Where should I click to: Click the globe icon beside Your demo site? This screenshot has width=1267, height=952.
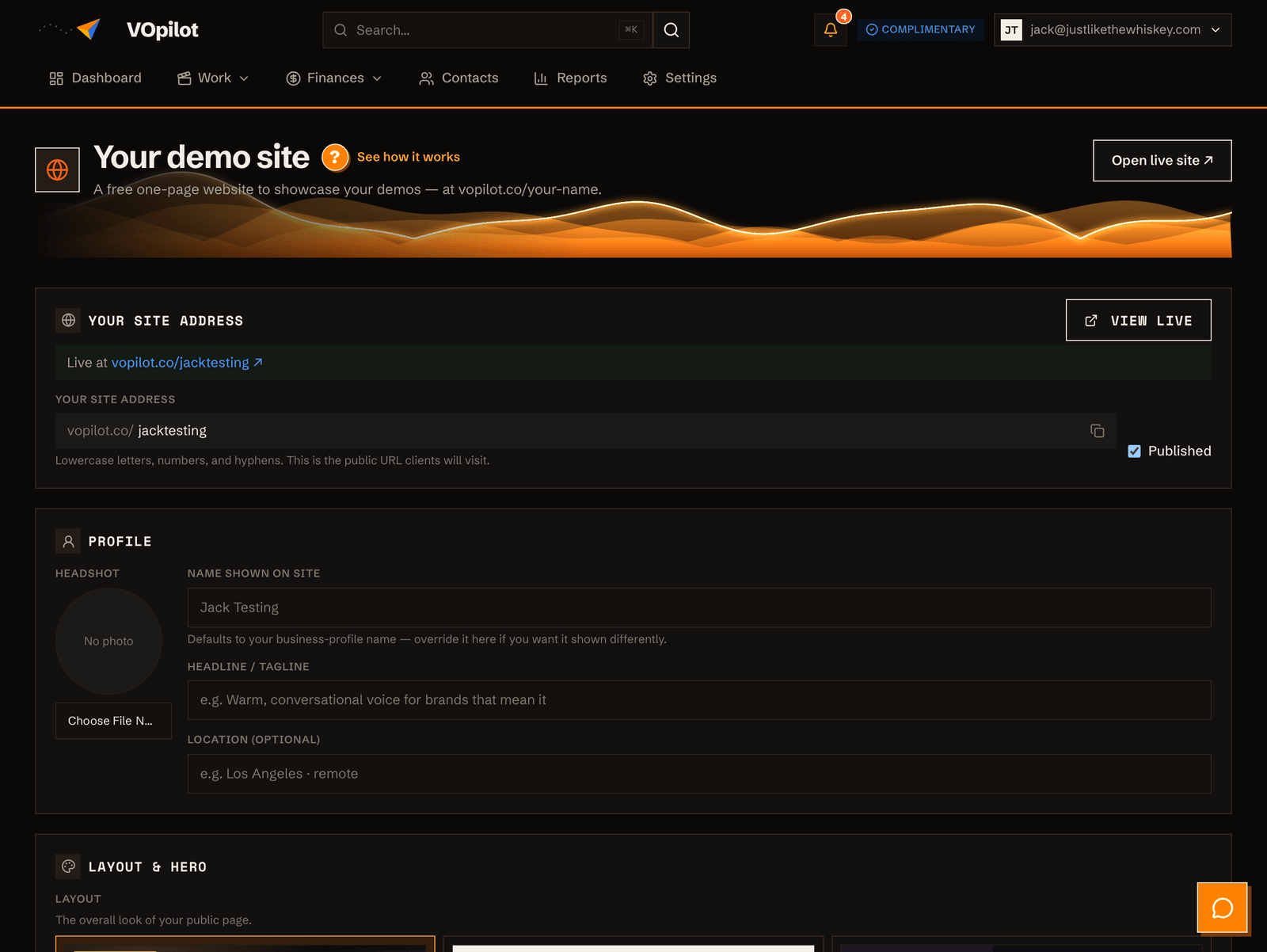click(57, 169)
